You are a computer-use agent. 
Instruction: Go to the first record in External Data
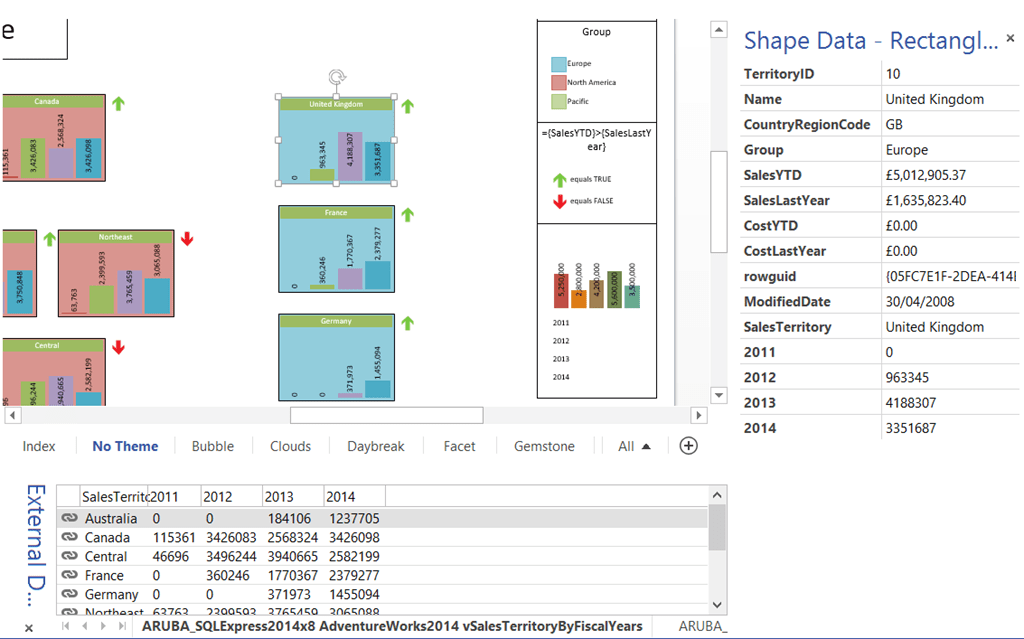click(x=64, y=628)
